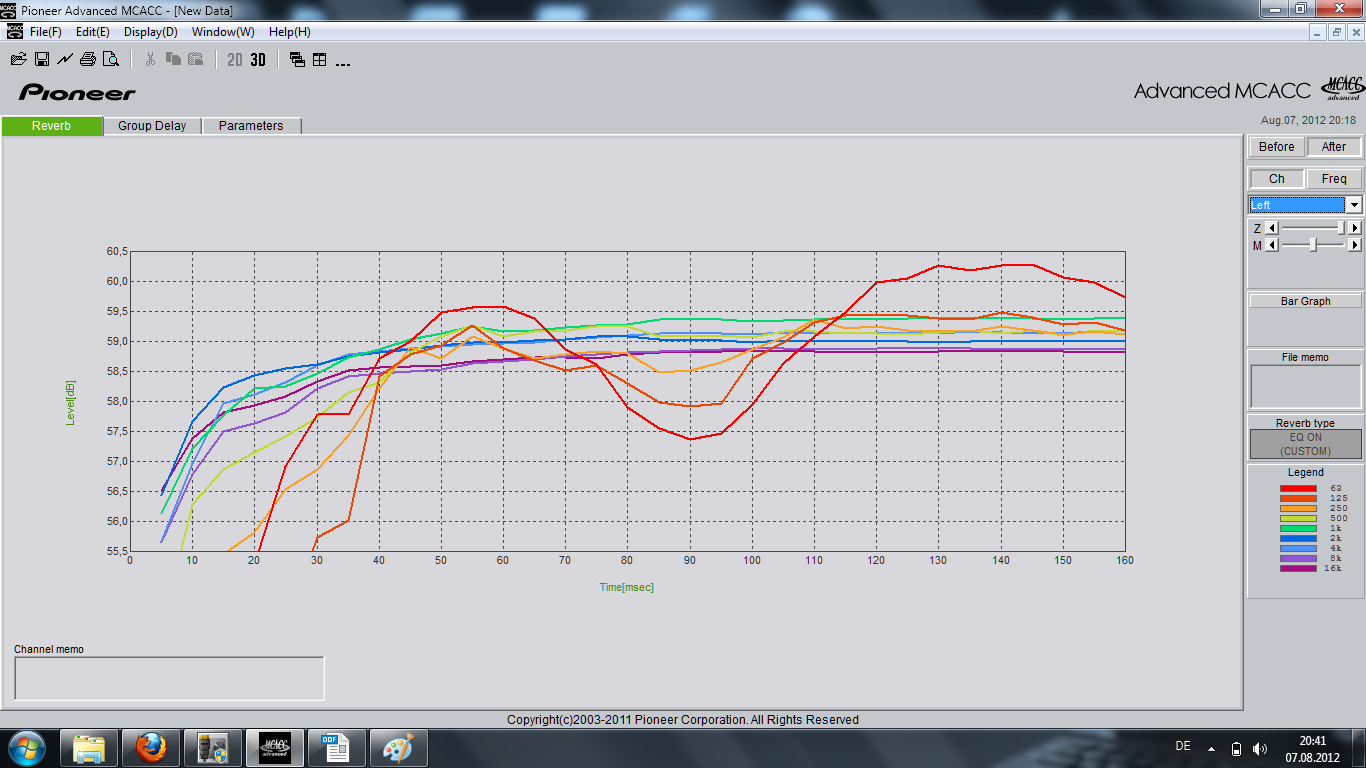Click the Bar Graph button
Viewport: 1366px width, 768px height.
tap(1305, 301)
